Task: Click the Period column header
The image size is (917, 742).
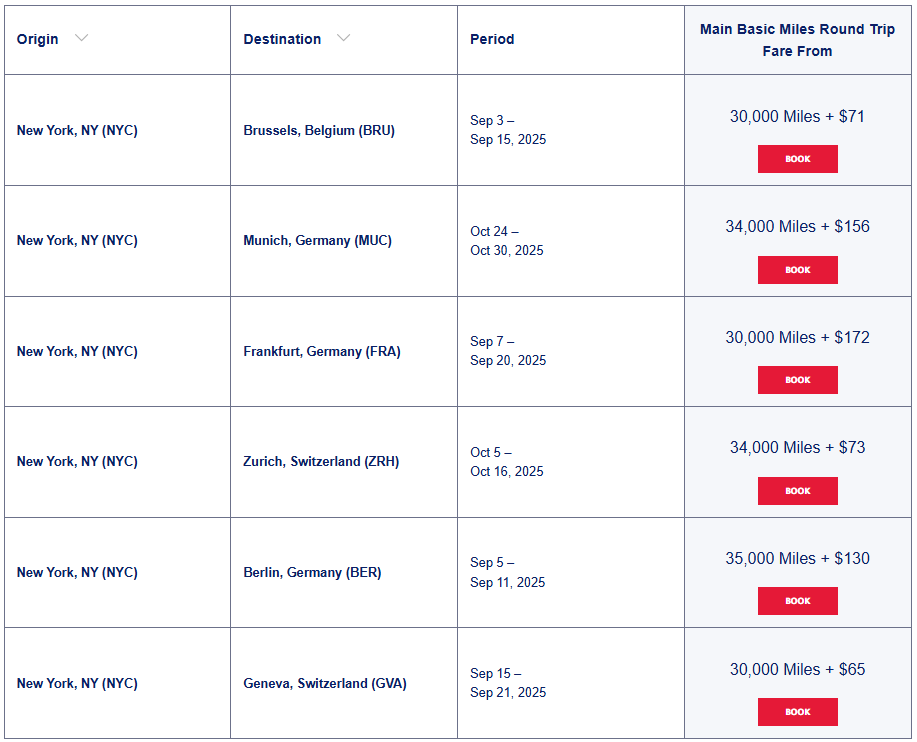Action: pyautogui.click(x=492, y=39)
